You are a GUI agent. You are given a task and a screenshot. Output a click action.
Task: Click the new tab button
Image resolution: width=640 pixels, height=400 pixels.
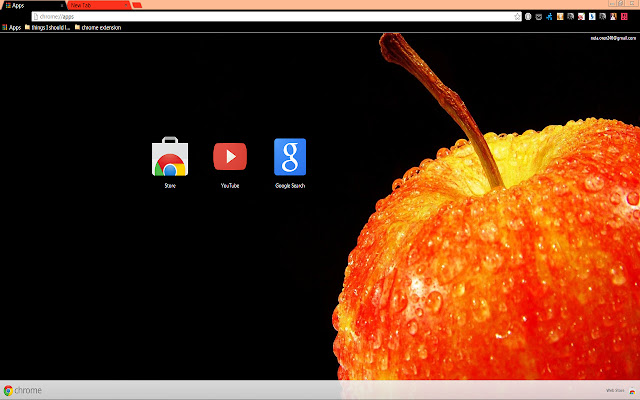coord(137,5)
